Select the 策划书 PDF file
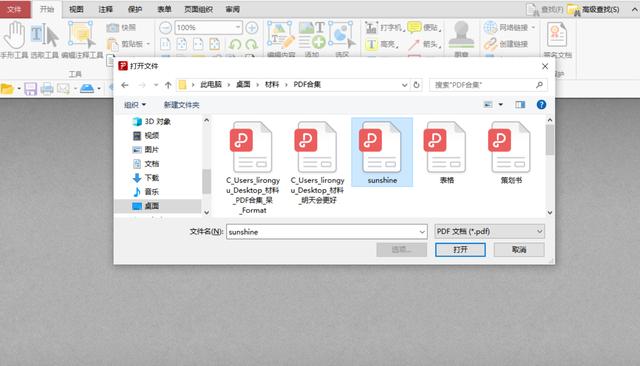Screen dimensions: 640x366 [x=511, y=152]
